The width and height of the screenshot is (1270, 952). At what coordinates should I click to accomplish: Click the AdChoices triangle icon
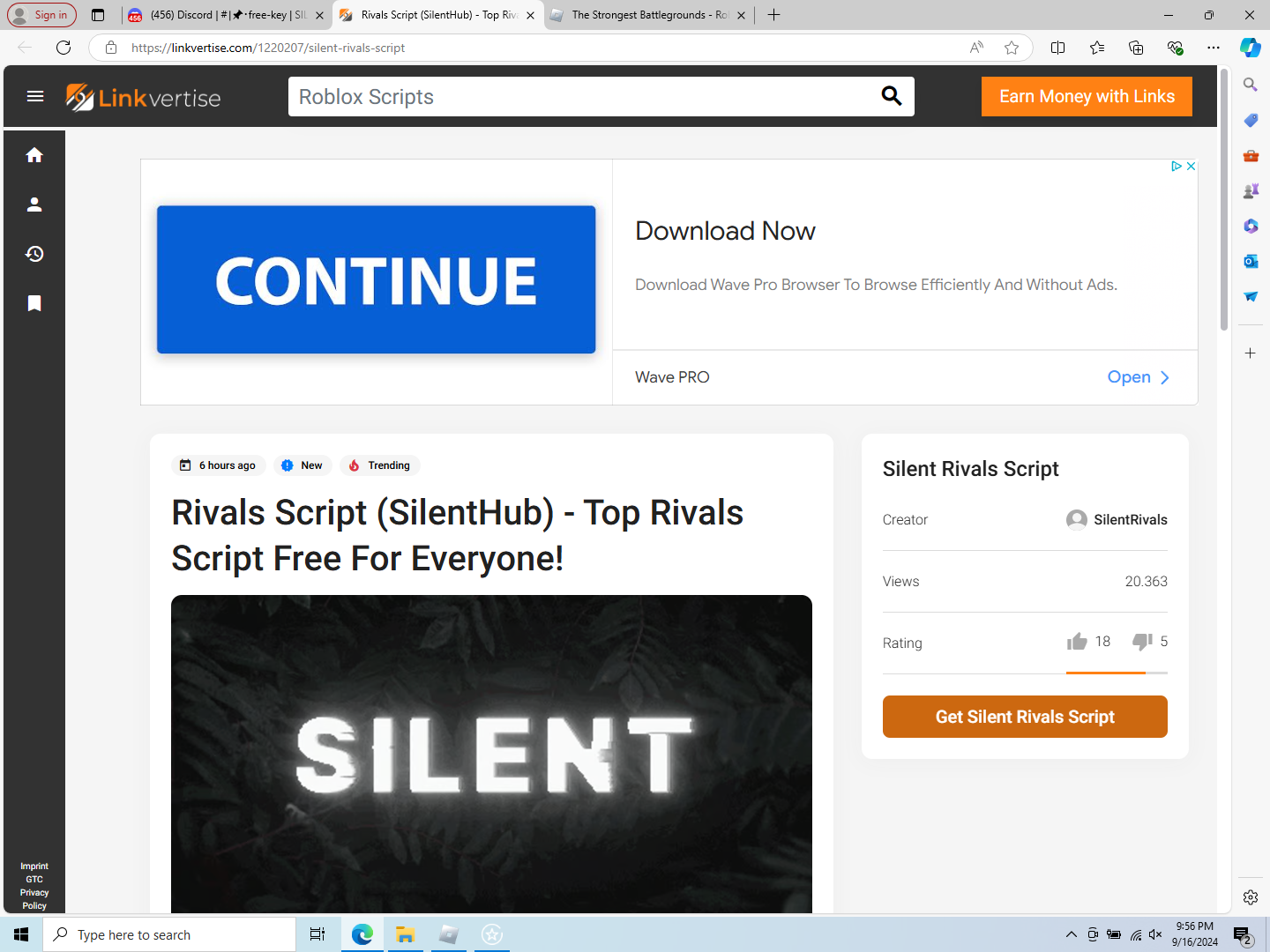pos(1176,166)
